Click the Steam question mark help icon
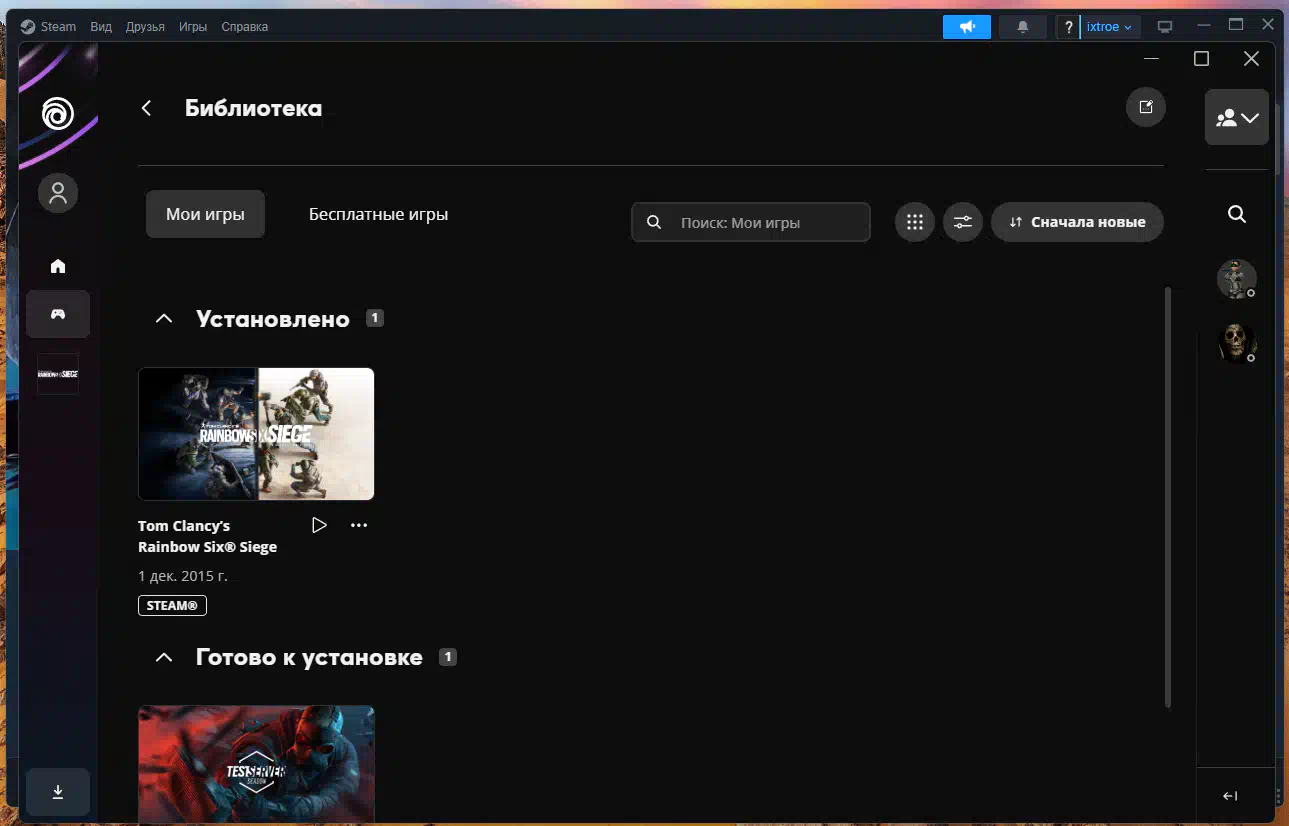 [1069, 27]
